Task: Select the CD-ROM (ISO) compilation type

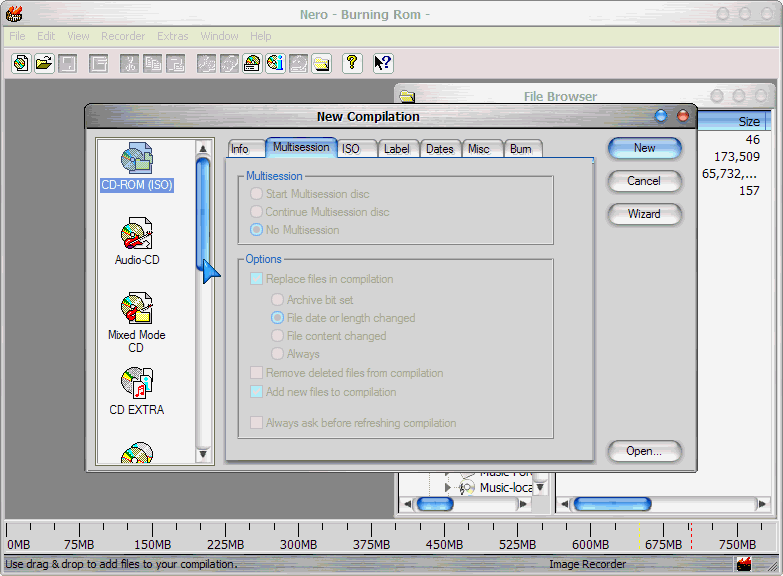Action: click(137, 167)
